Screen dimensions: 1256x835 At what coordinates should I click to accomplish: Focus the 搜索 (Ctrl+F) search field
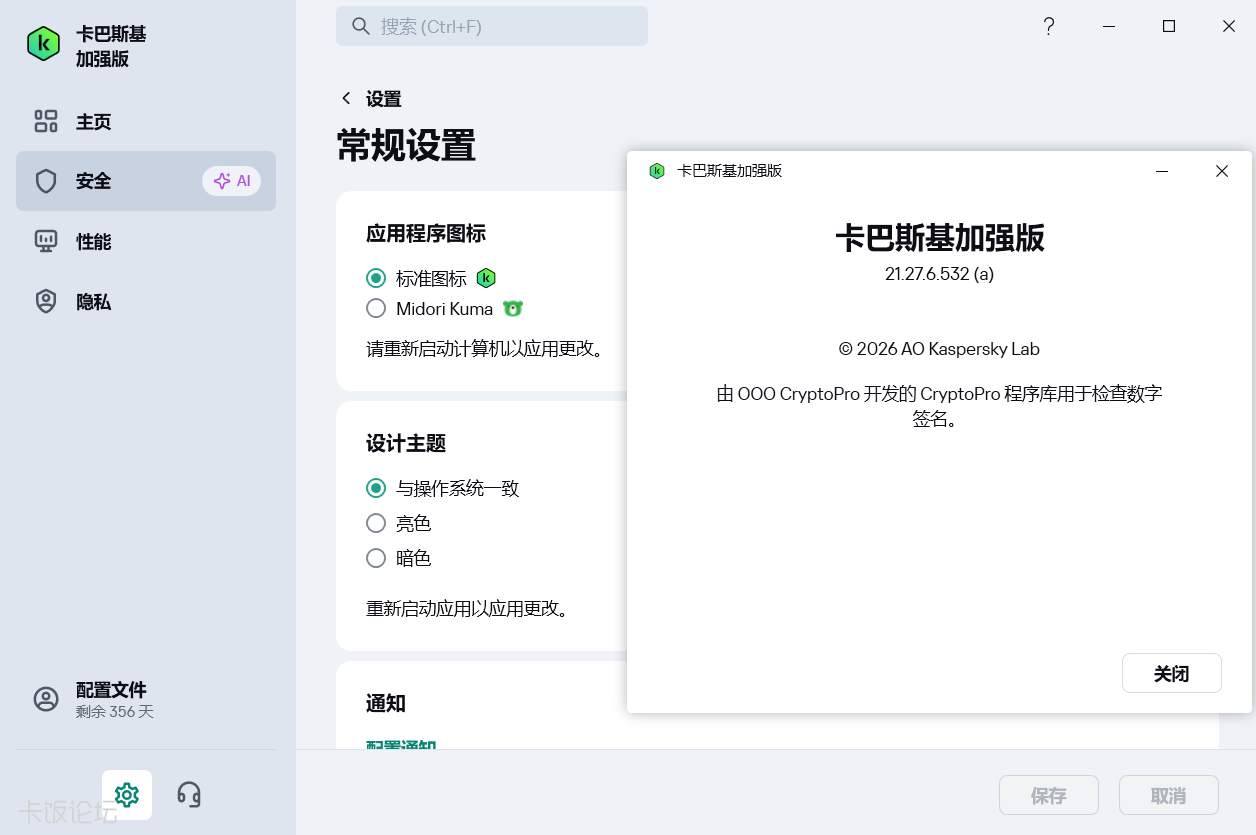[492, 26]
